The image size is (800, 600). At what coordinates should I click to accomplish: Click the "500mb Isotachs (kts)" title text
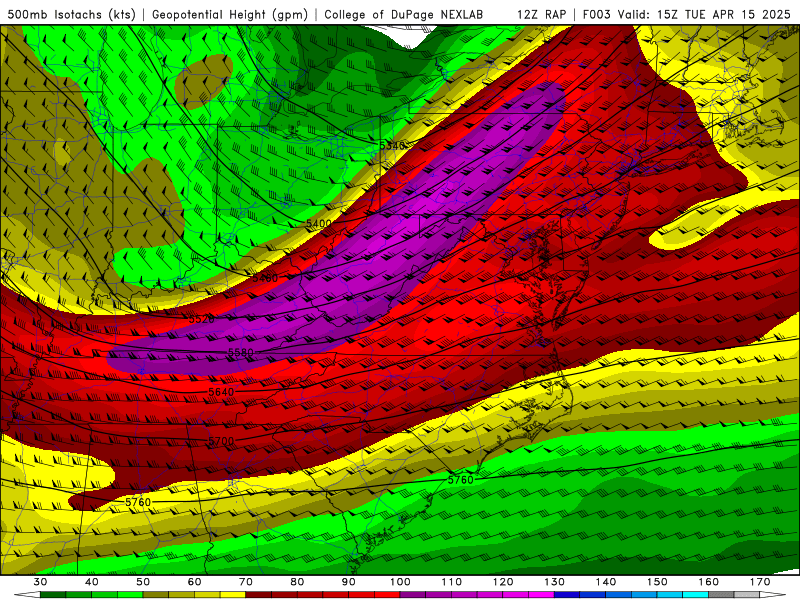pyautogui.click(x=72, y=15)
